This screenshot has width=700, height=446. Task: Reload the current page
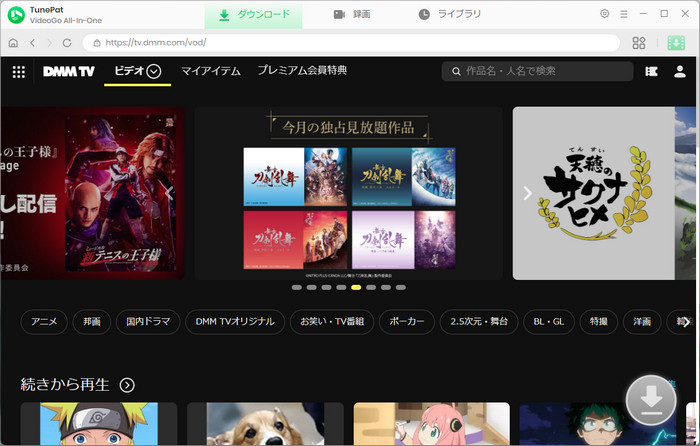pyautogui.click(x=67, y=43)
